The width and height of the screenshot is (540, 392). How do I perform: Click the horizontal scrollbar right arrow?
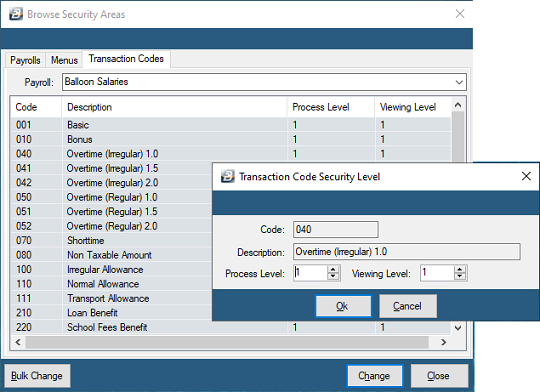point(444,342)
